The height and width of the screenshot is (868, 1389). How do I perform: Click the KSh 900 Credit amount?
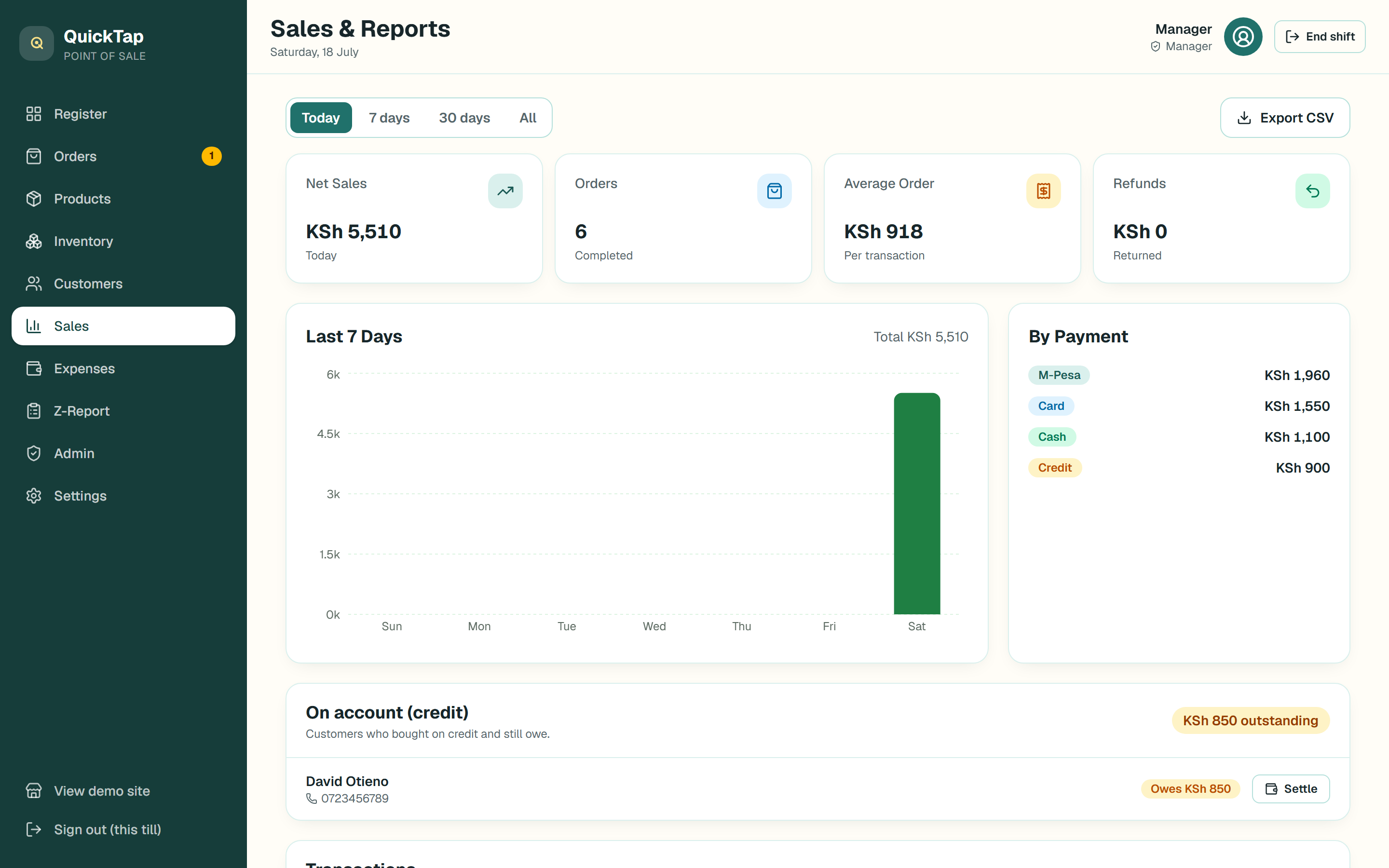pyautogui.click(x=1302, y=468)
